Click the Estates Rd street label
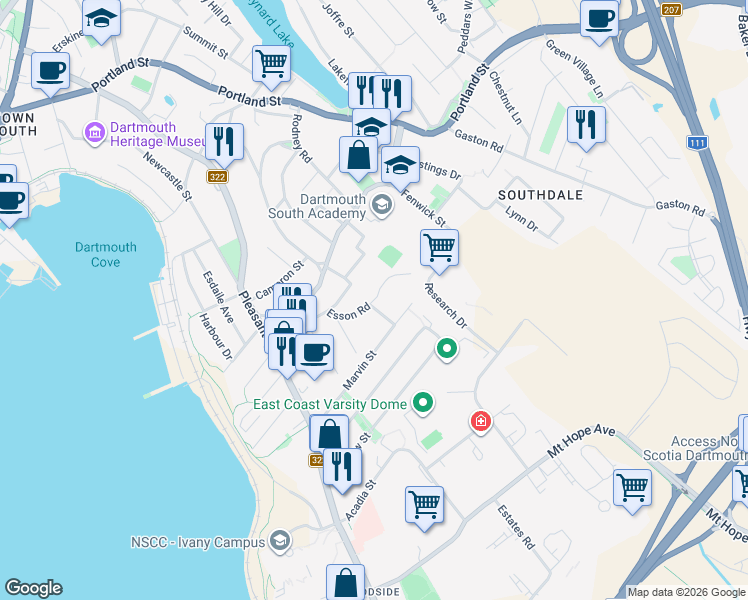 516,527
